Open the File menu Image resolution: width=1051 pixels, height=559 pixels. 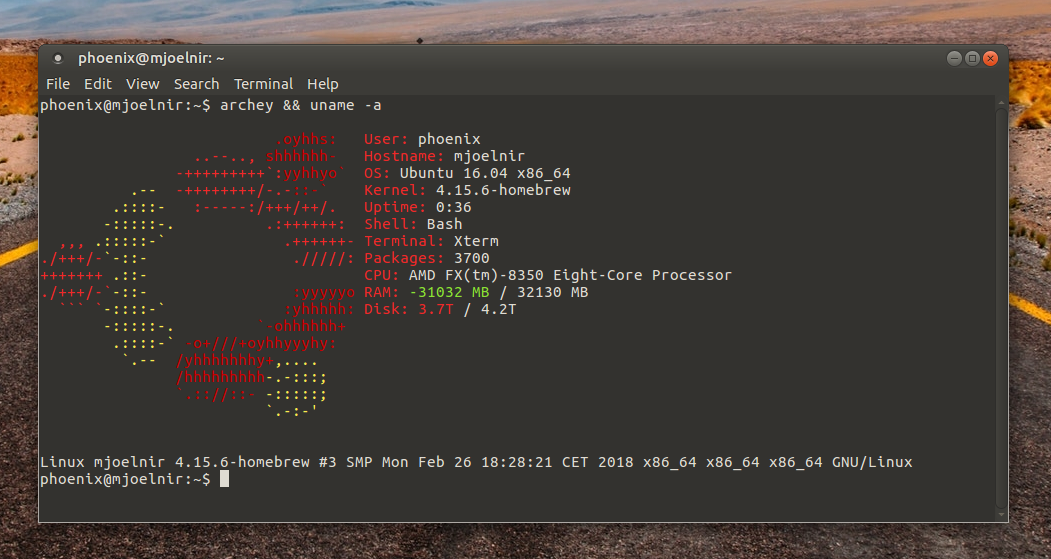click(58, 84)
